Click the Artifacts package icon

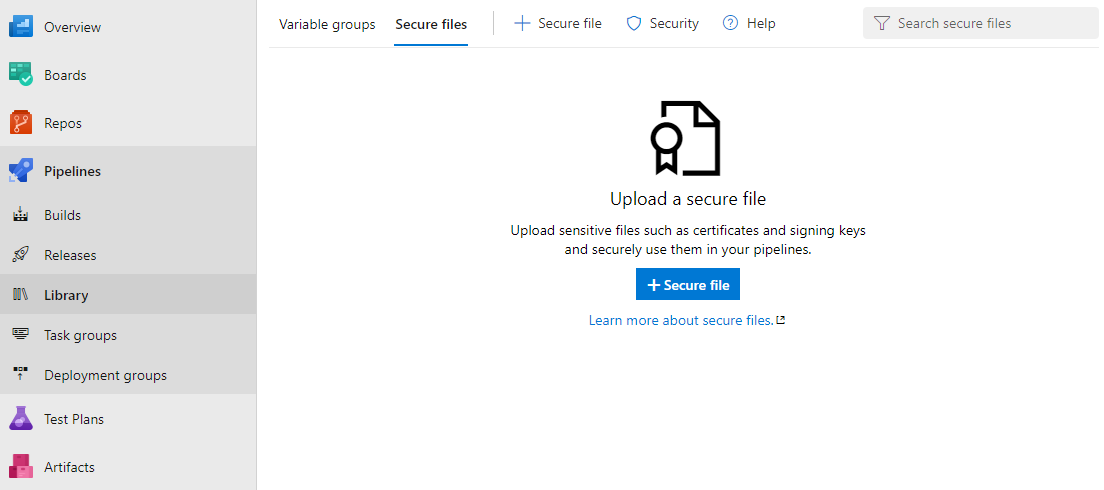point(20,466)
